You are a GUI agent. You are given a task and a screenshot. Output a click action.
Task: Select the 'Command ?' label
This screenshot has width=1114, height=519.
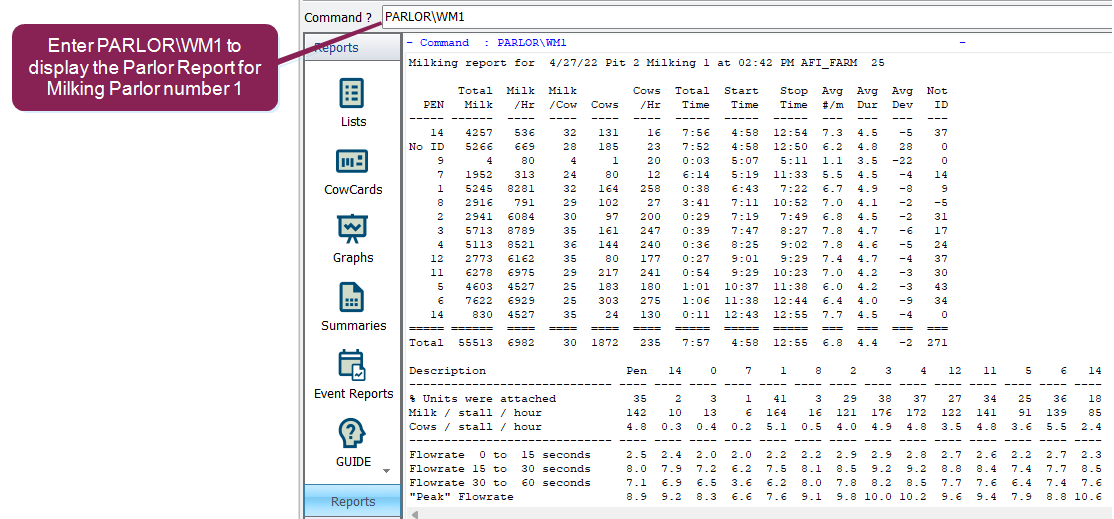[340, 17]
